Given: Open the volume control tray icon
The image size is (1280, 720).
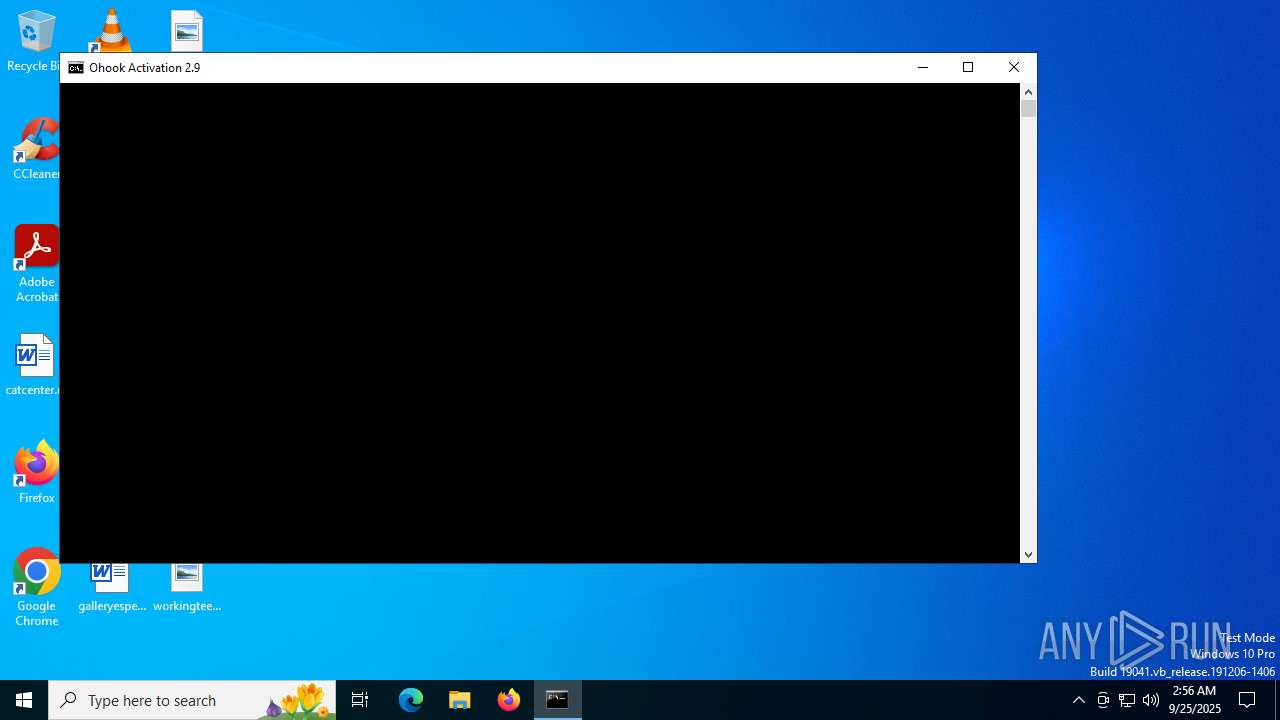Looking at the screenshot, I should pyautogui.click(x=1151, y=700).
